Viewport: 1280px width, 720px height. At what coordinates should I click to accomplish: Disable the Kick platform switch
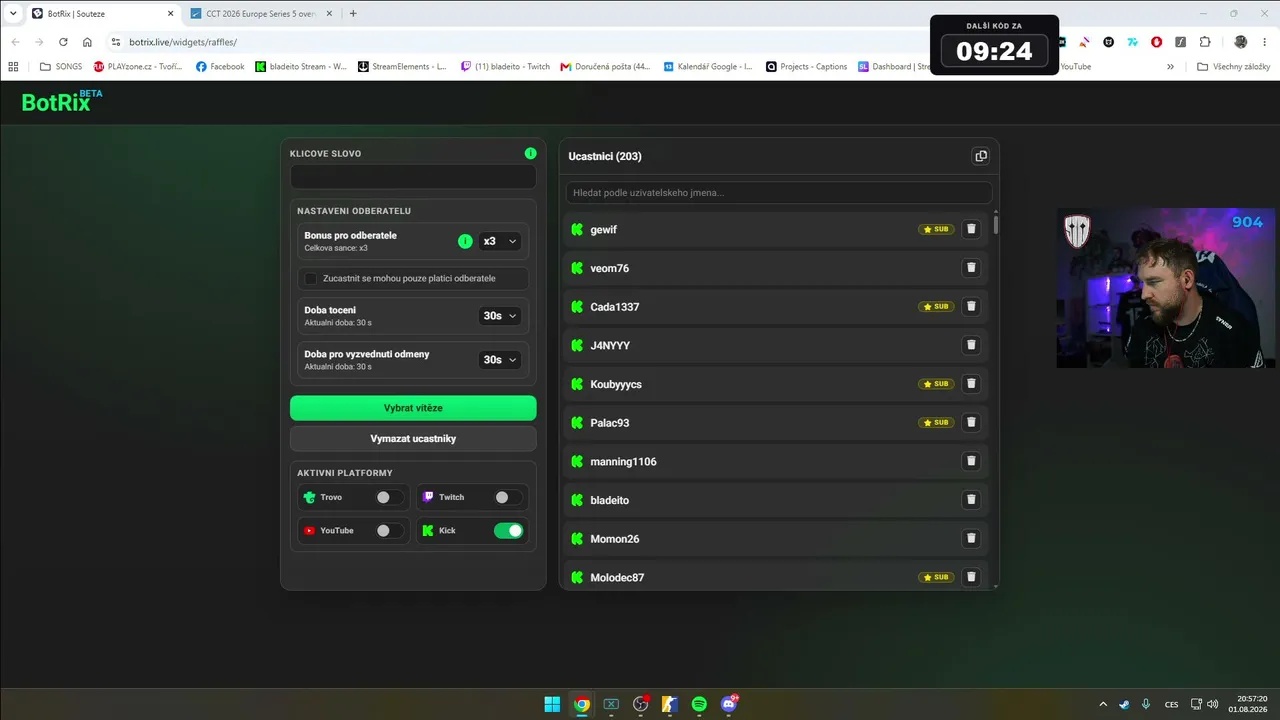[508, 531]
